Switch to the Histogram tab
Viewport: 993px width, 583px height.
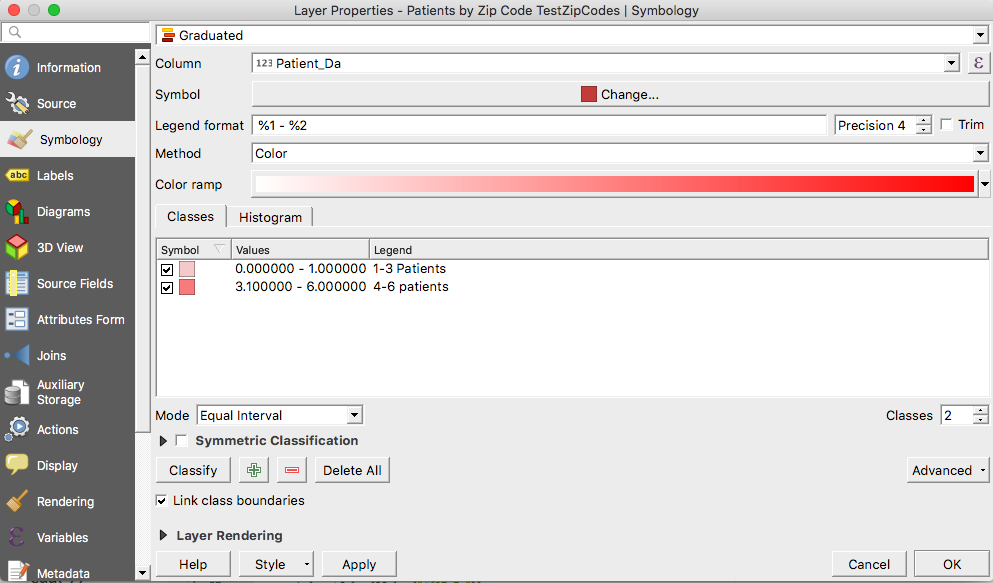coord(270,216)
